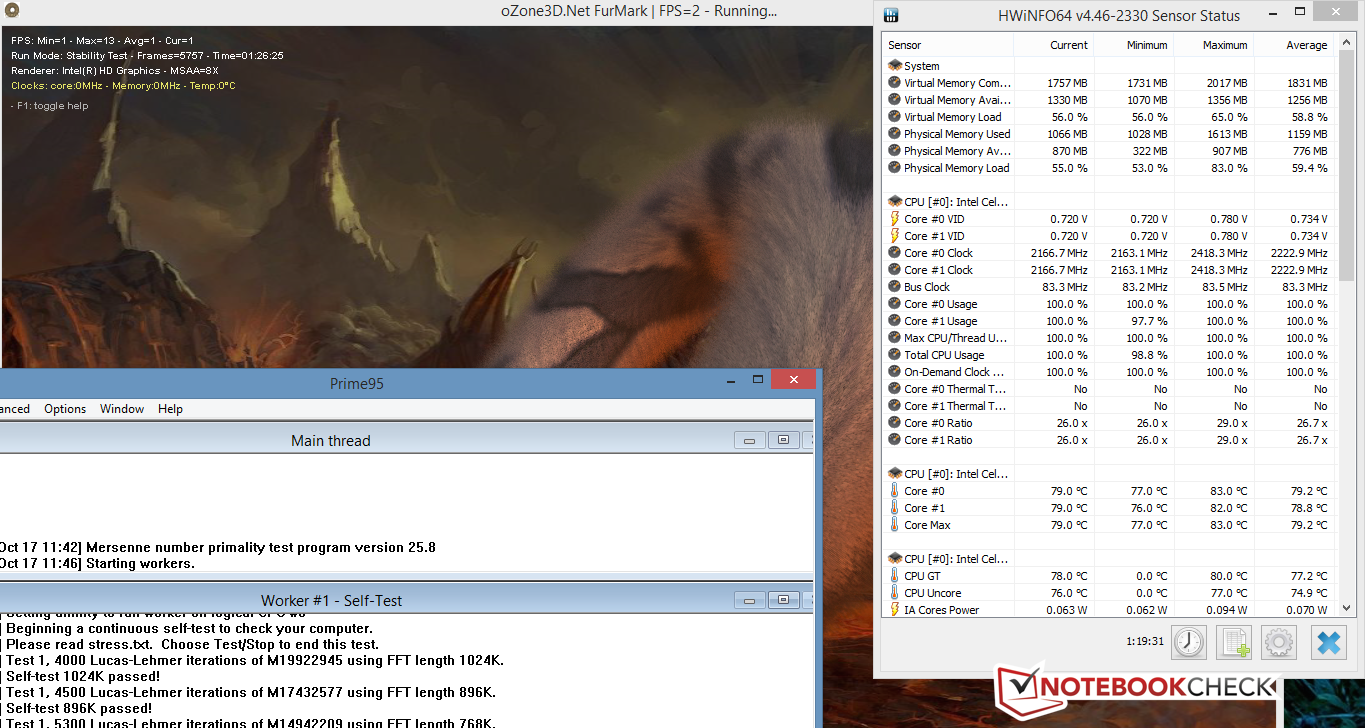Click the FurMark window title bar icon
1365x728 pixels.
11,12
